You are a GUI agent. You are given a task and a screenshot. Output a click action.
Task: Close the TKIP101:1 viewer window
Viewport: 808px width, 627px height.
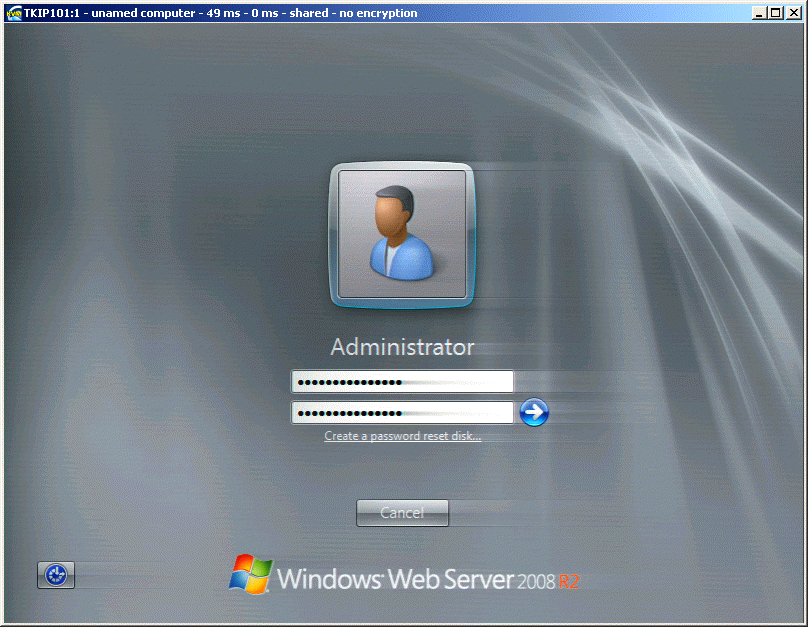(794, 13)
